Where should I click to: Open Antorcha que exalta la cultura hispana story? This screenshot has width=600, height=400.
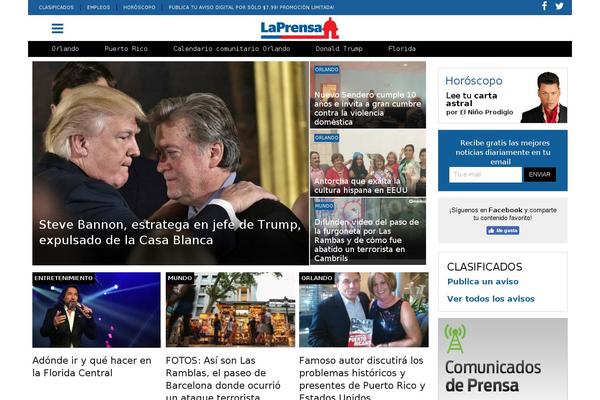(361, 186)
